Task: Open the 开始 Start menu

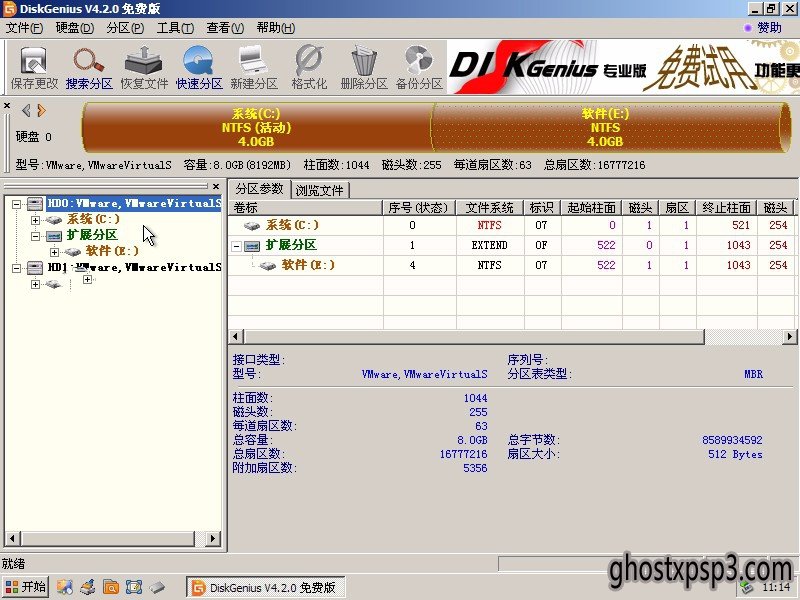Action: click(x=26, y=587)
